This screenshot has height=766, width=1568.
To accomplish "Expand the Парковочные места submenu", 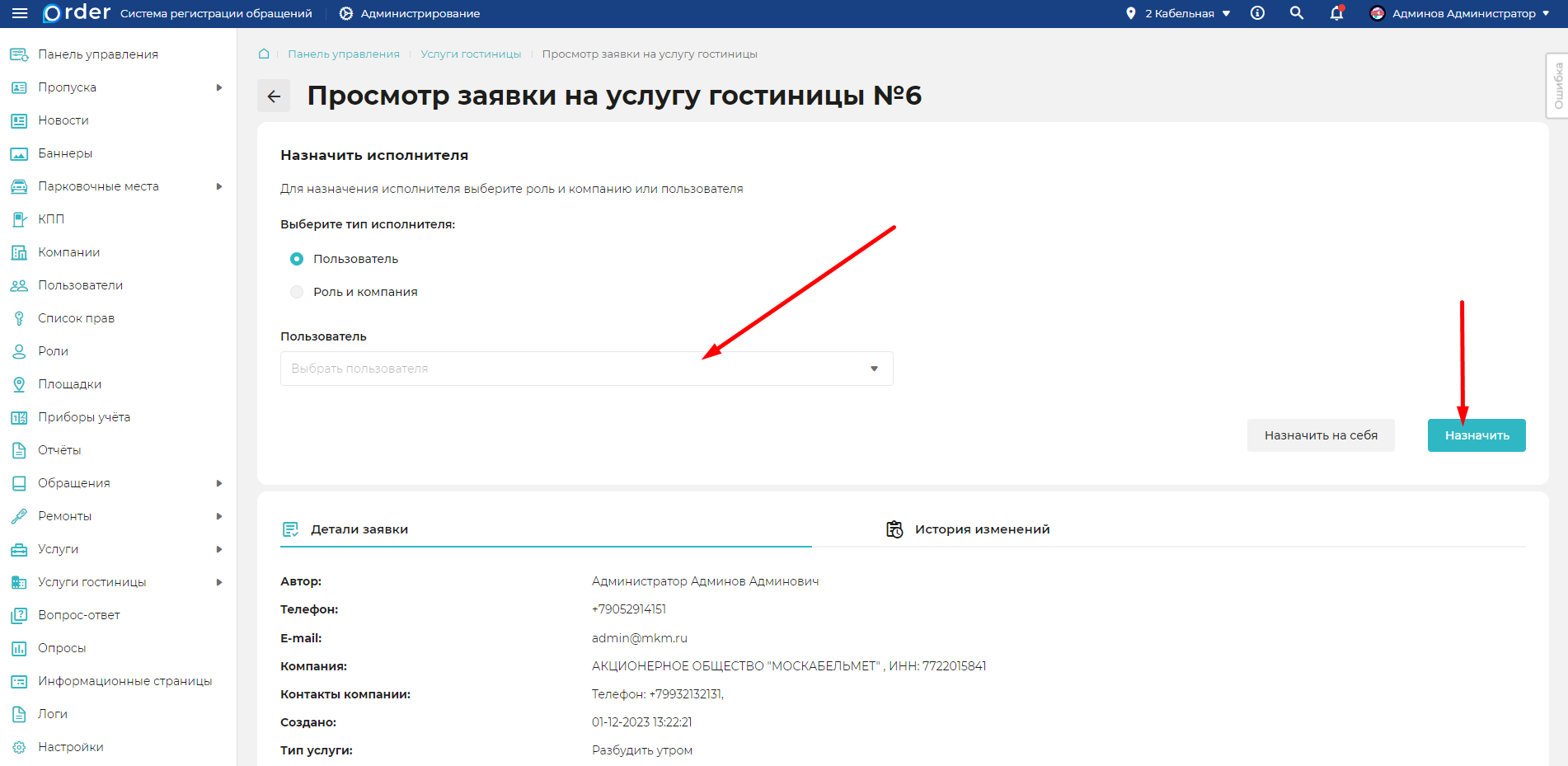I will pos(219,186).
